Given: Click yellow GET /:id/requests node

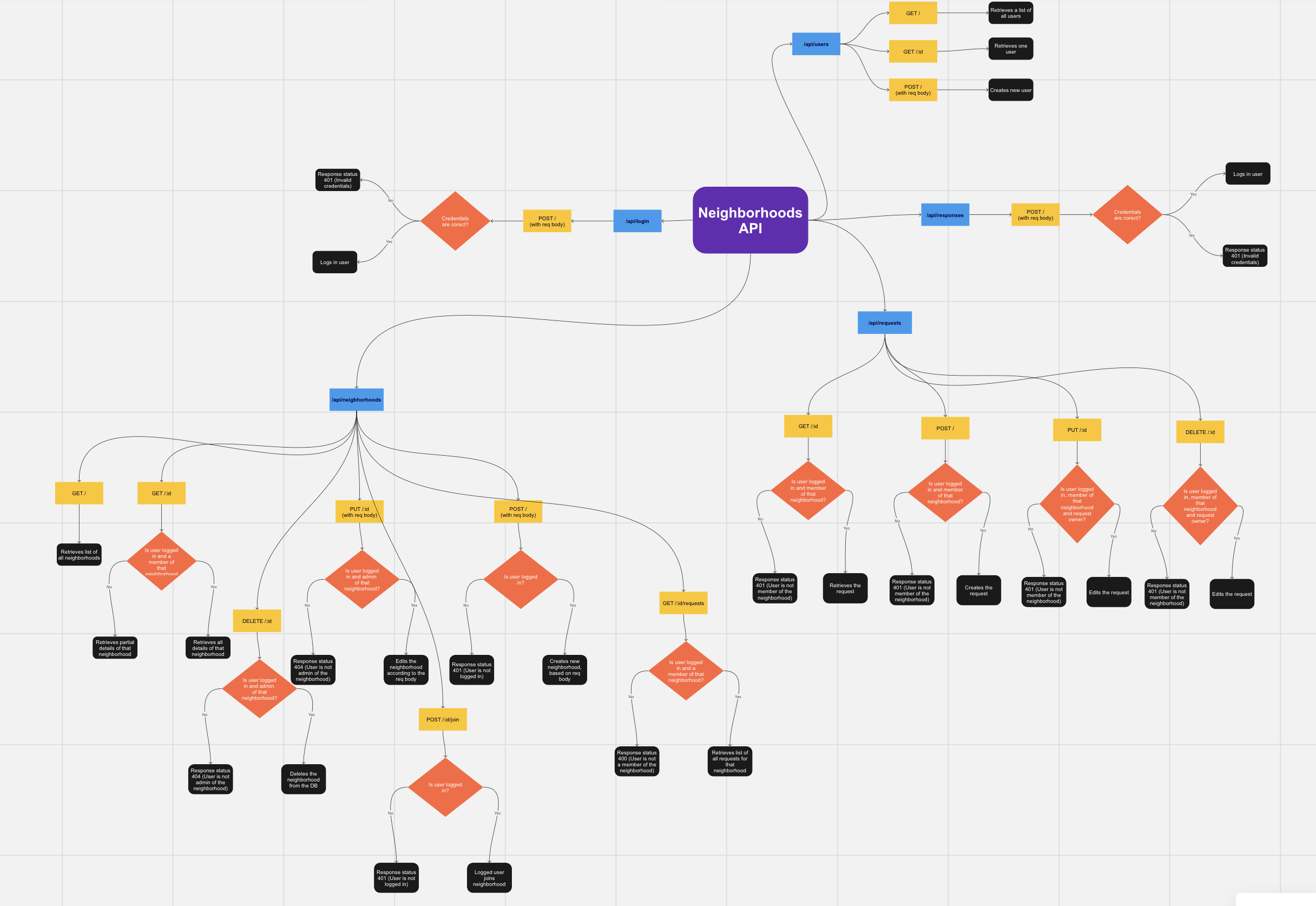Looking at the screenshot, I should coord(683,603).
